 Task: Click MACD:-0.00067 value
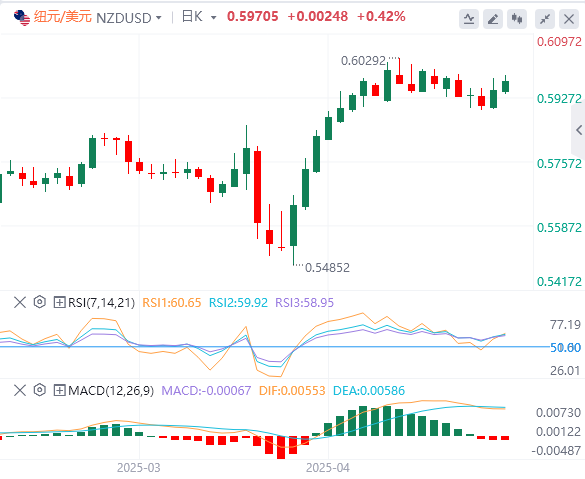(x=206, y=391)
